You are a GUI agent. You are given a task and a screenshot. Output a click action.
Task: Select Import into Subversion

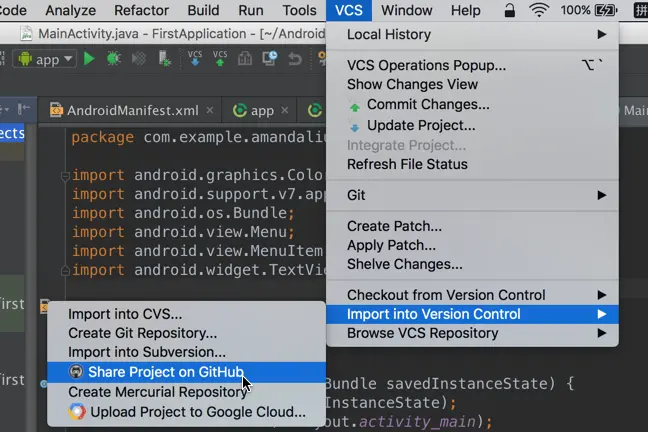pos(186,352)
